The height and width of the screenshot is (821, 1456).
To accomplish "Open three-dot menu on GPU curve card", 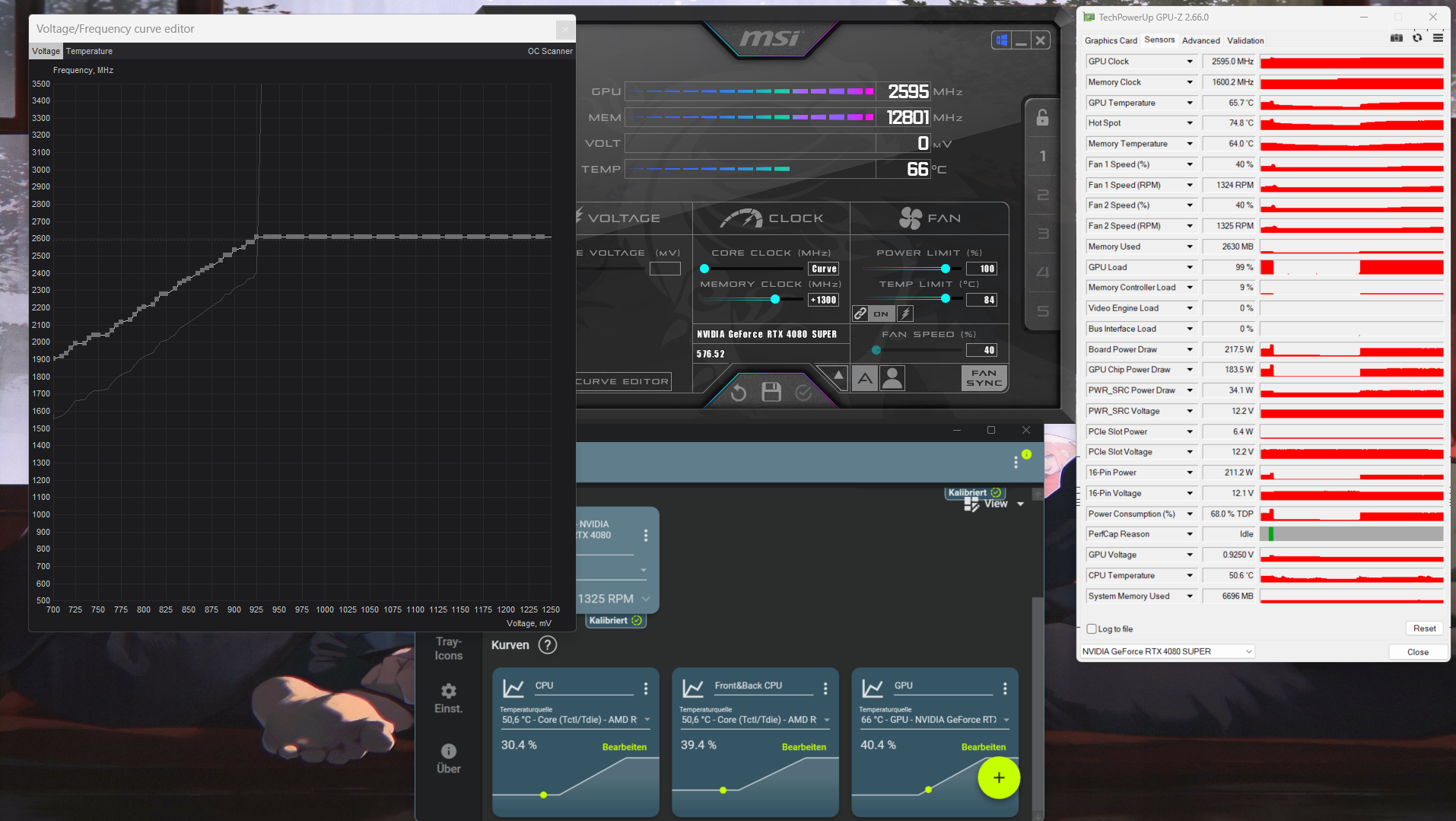I will [x=1005, y=689].
